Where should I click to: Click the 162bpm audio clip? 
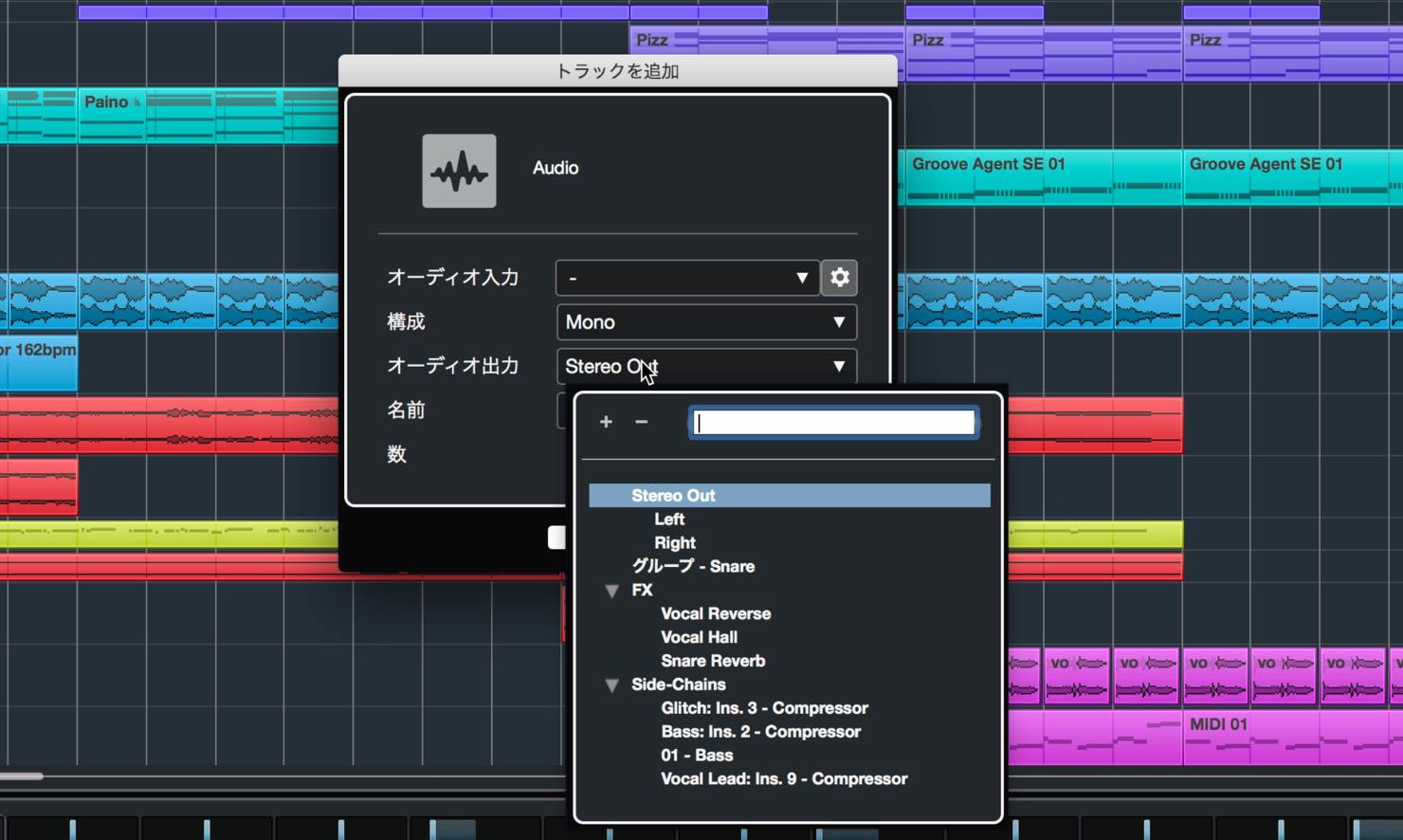pyautogui.click(x=38, y=362)
